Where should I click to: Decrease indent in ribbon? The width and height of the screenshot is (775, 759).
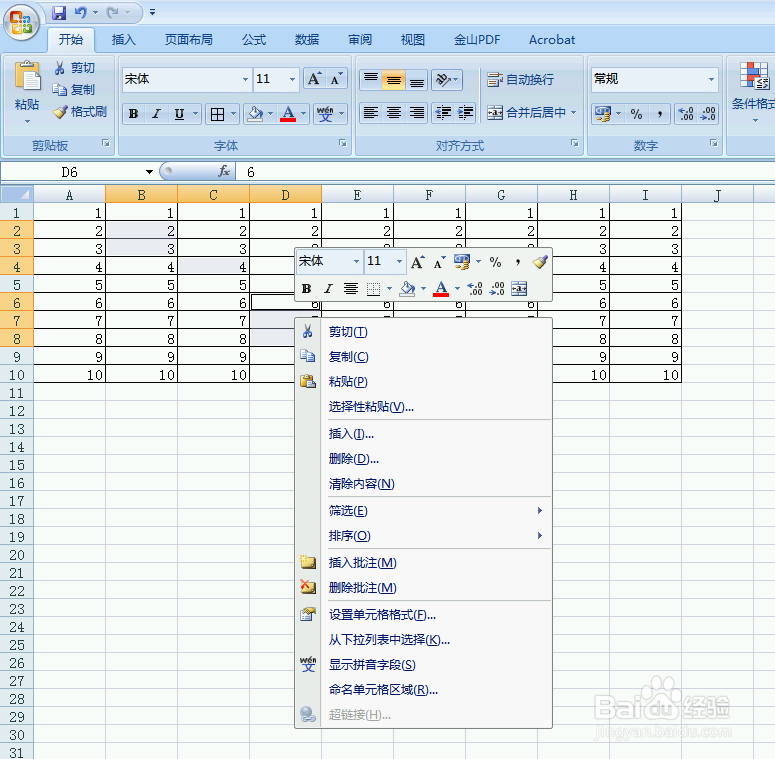click(443, 113)
